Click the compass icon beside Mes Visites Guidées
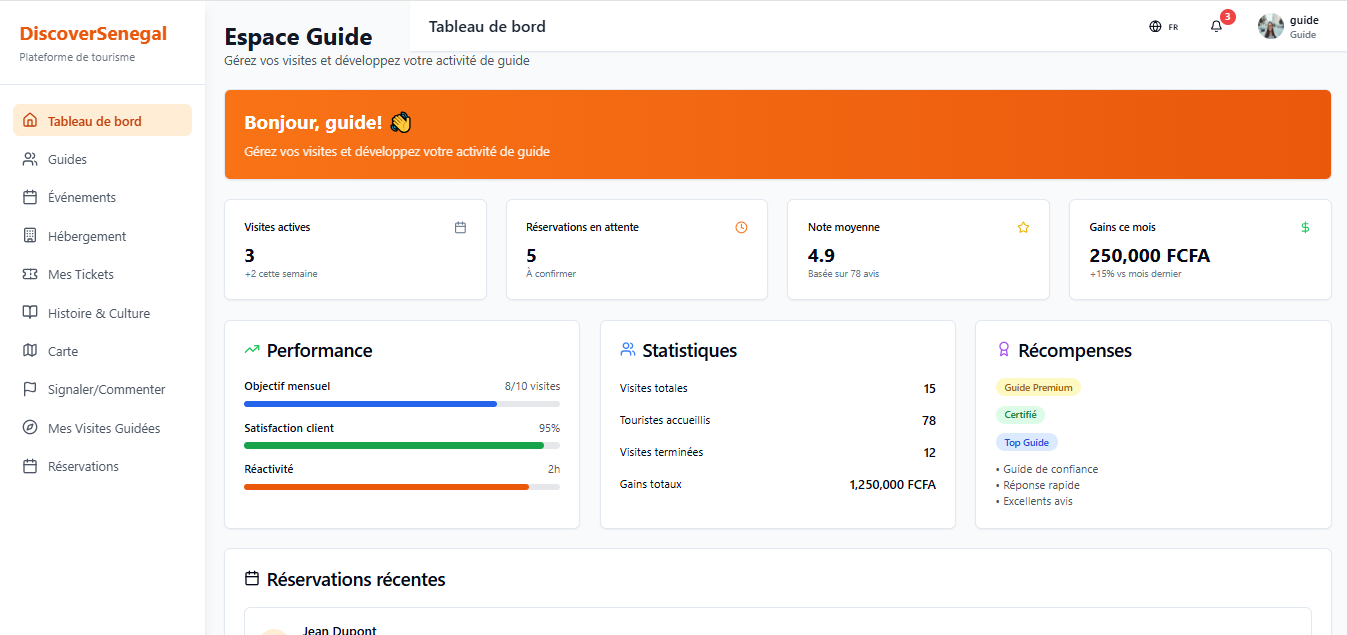 pos(30,428)
